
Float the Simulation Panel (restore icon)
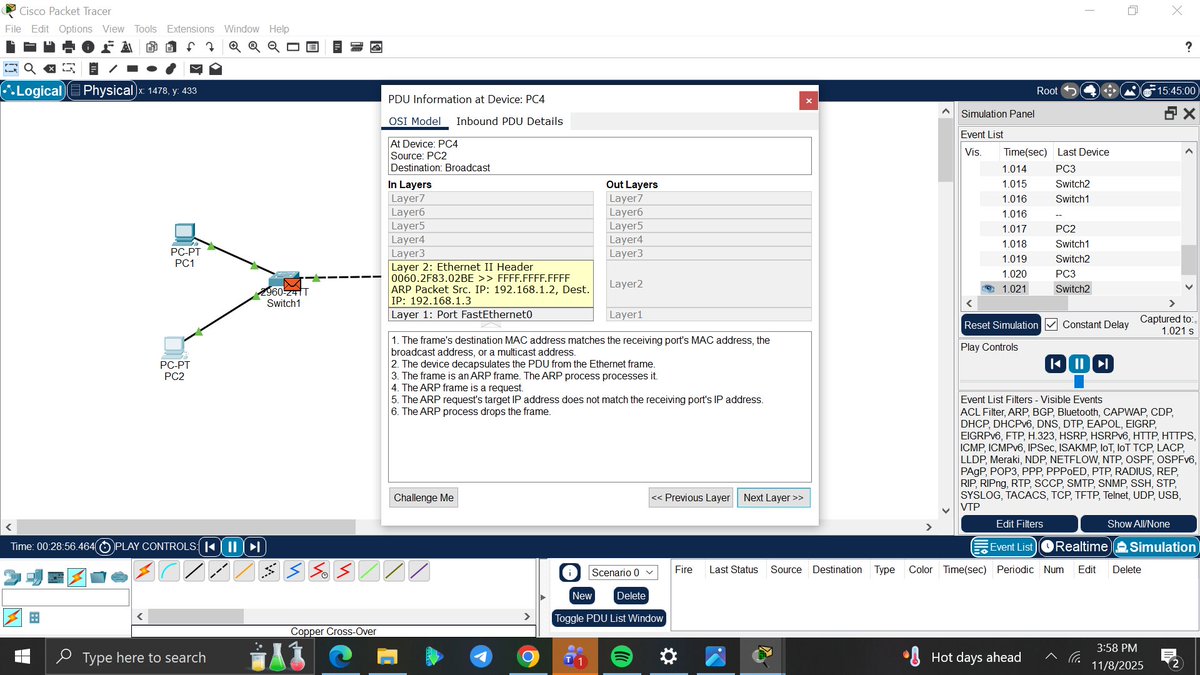click(1171, 113)
